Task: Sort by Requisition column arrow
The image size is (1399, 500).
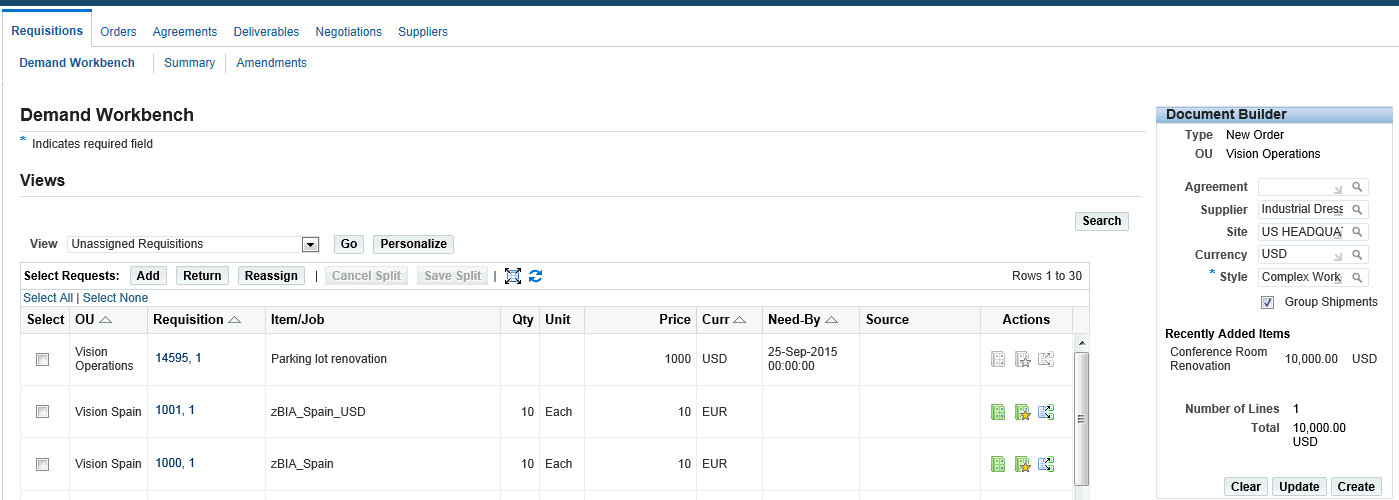Action: (x=234, y=320)
